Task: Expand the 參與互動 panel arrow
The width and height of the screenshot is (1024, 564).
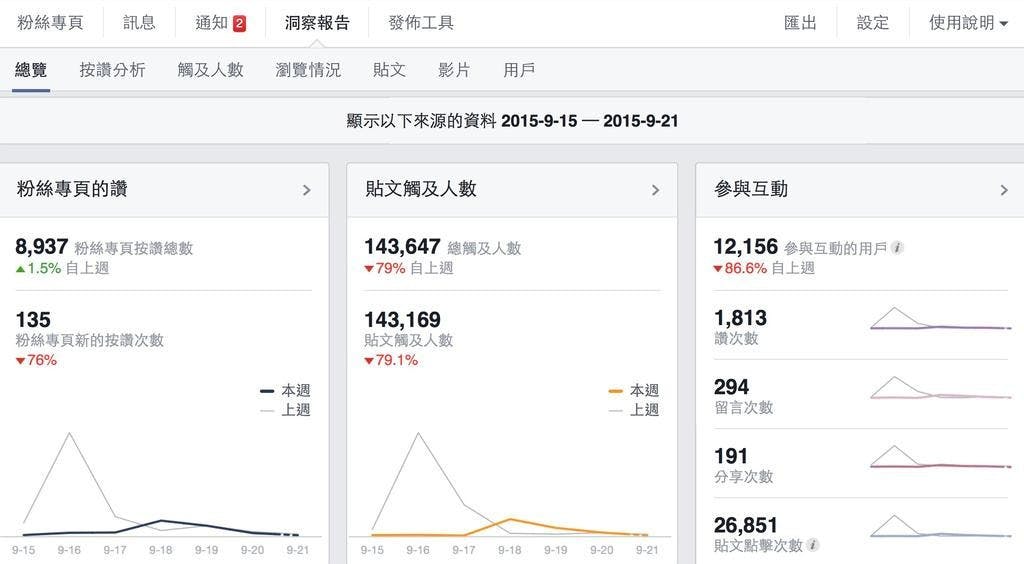Action: 1004,190
